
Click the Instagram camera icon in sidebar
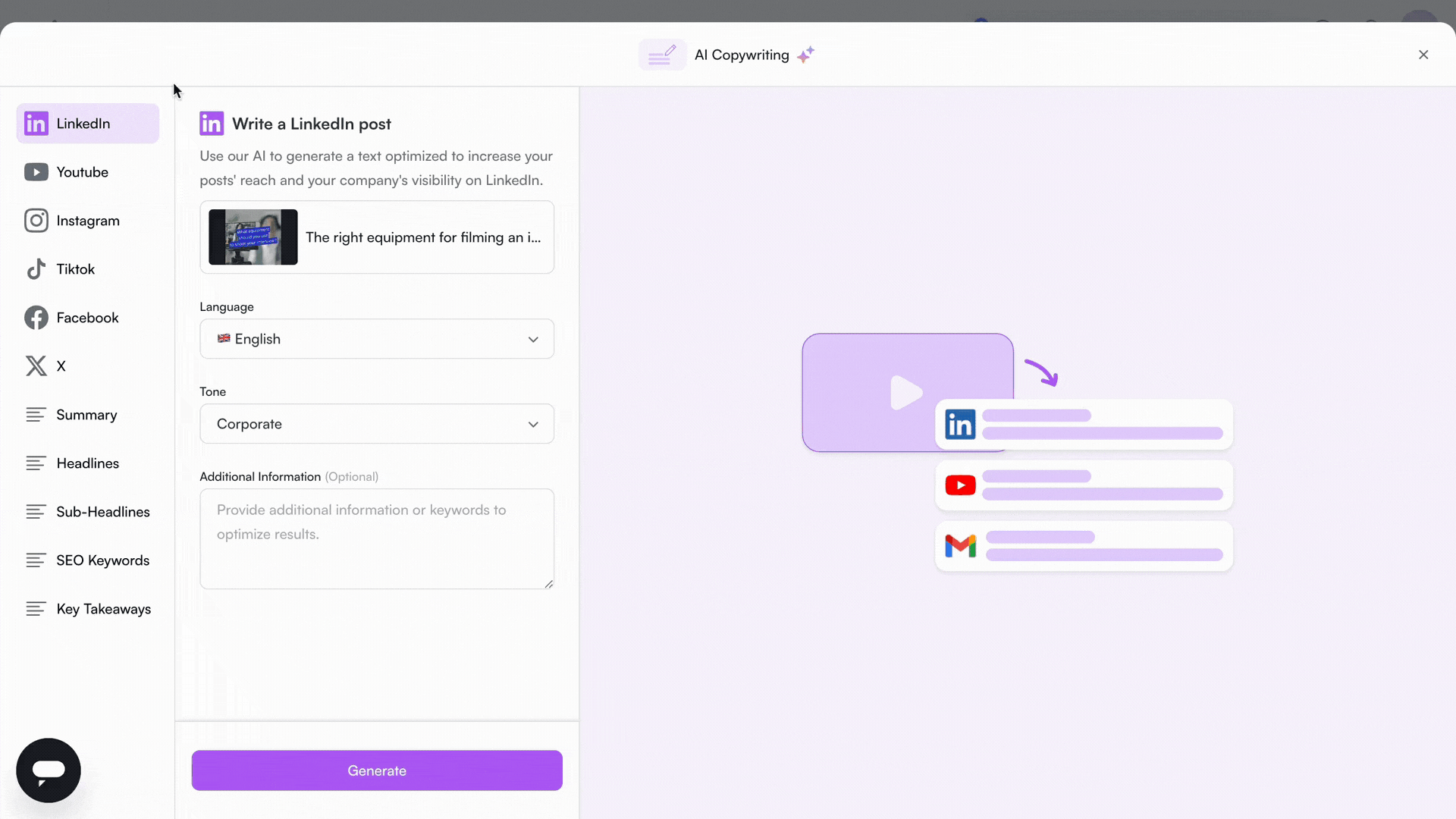point(36,221)
